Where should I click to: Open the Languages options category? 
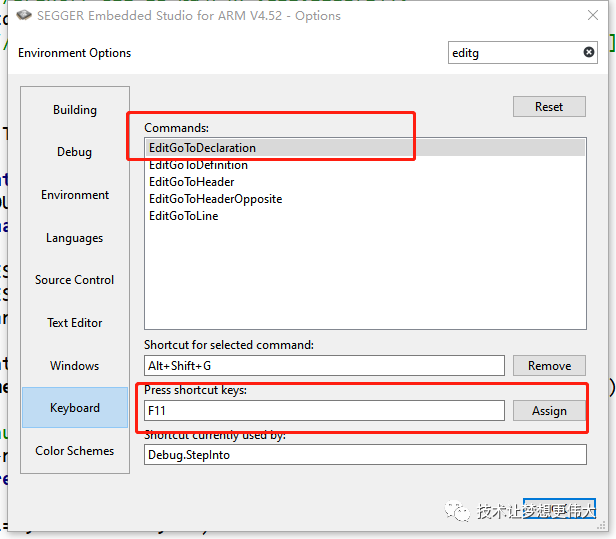click(75, 238)
